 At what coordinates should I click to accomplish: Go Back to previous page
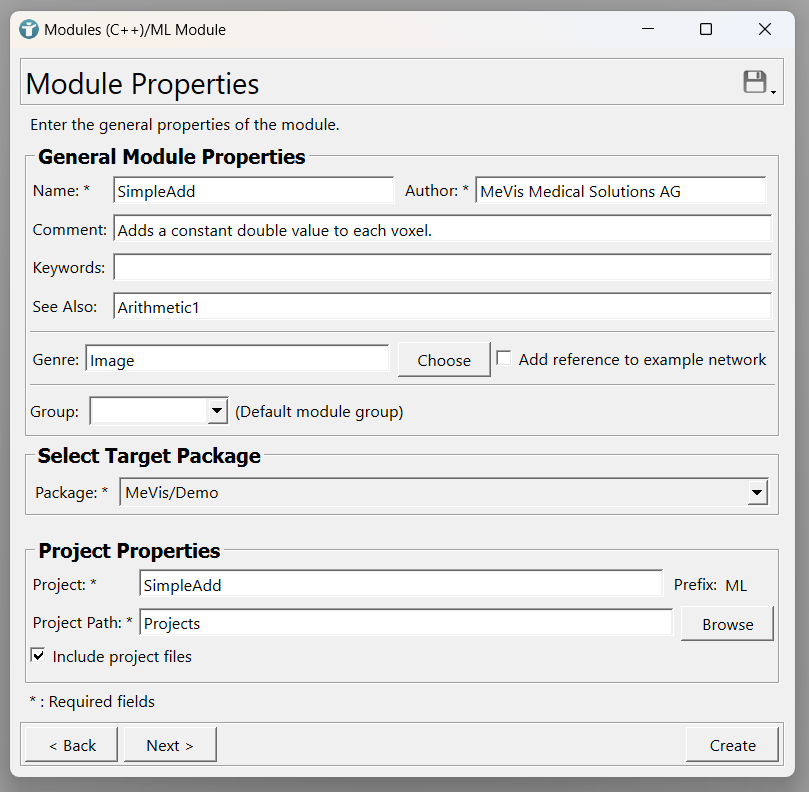[70, 745]
